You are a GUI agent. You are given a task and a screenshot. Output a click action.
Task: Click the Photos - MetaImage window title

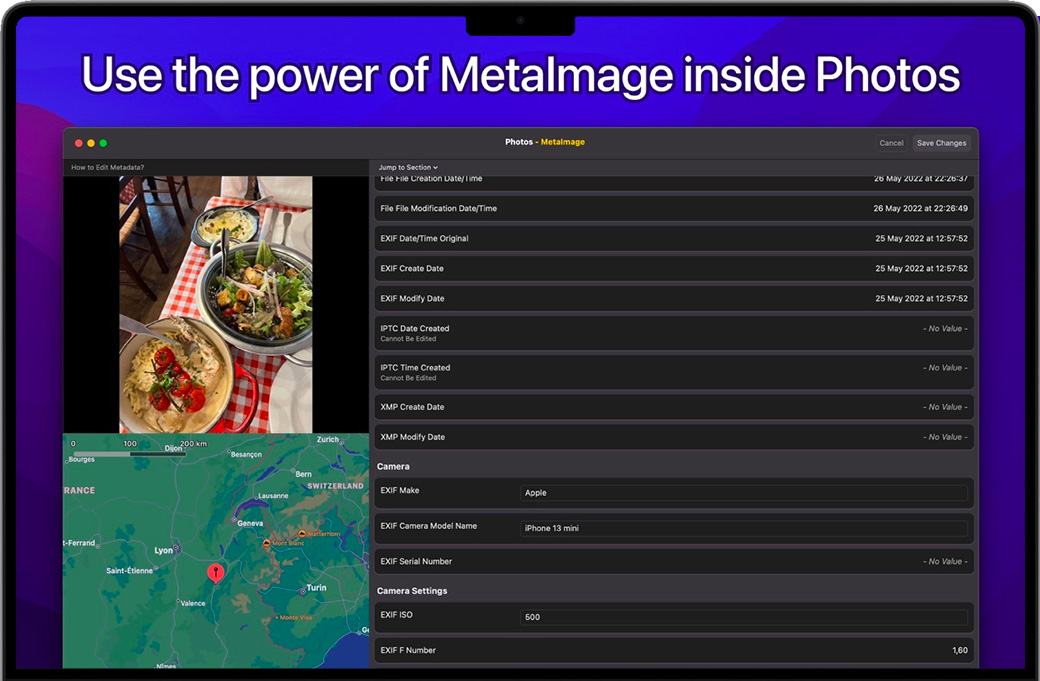pos(545,142)
